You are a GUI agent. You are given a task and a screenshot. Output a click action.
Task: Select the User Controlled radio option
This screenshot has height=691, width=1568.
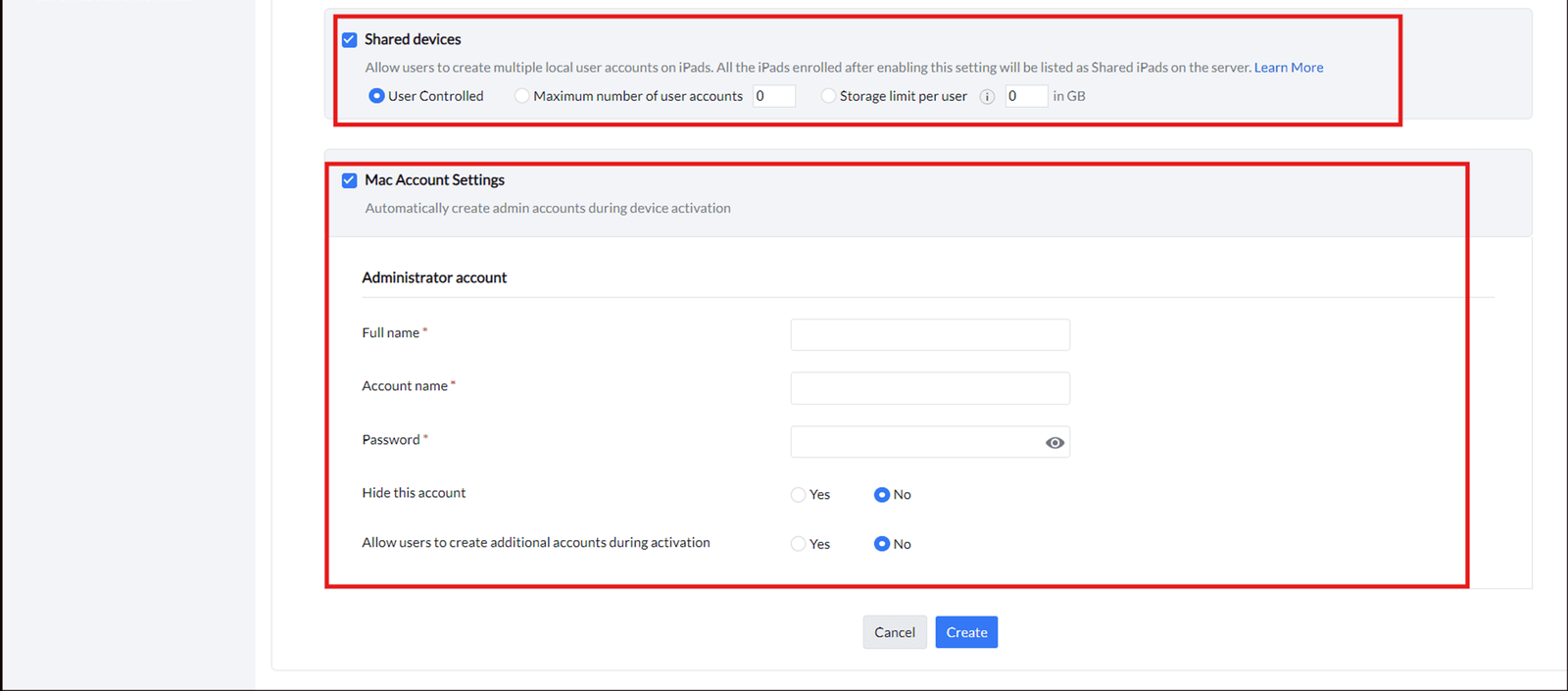click(376, 96)
